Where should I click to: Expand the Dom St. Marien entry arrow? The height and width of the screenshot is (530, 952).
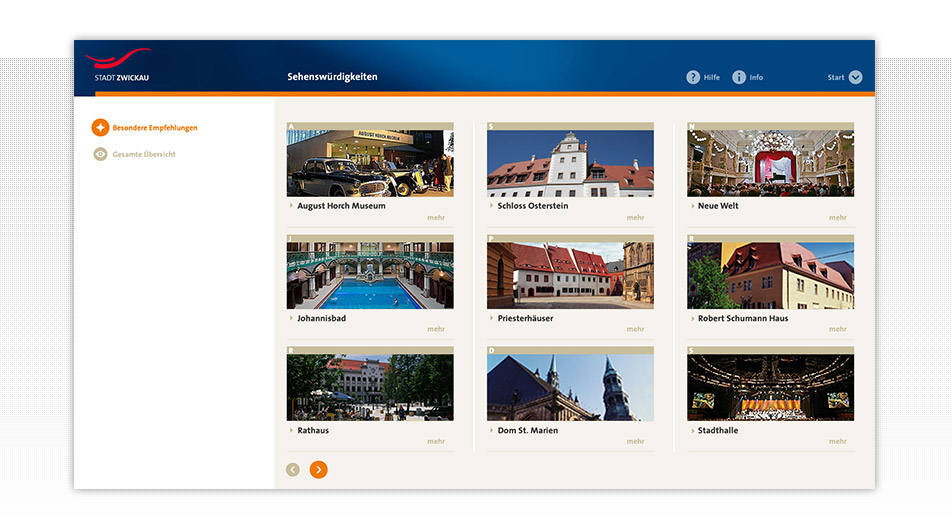click(x=491, y=430)
